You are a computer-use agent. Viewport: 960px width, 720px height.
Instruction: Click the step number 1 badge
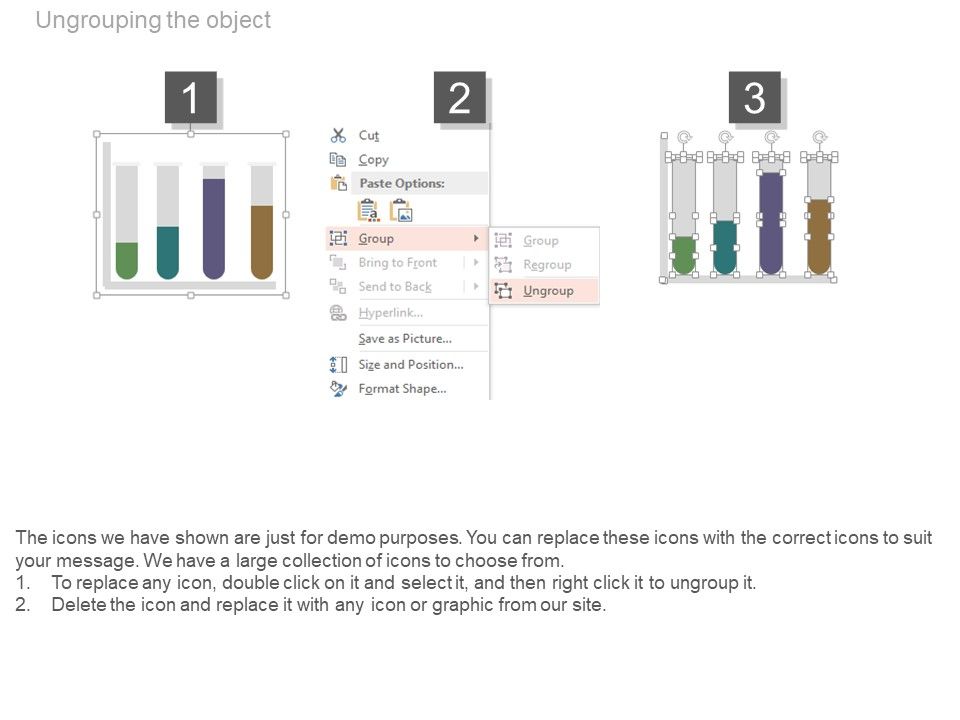pyautogui.click(x=190, y=98)
